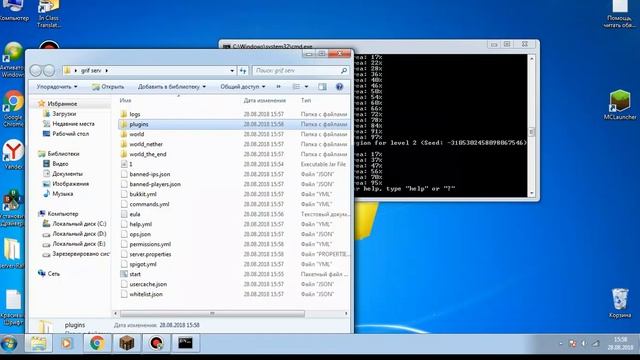
Task: Open Windows Explorer from taskbar
Action: coord(39,343)
